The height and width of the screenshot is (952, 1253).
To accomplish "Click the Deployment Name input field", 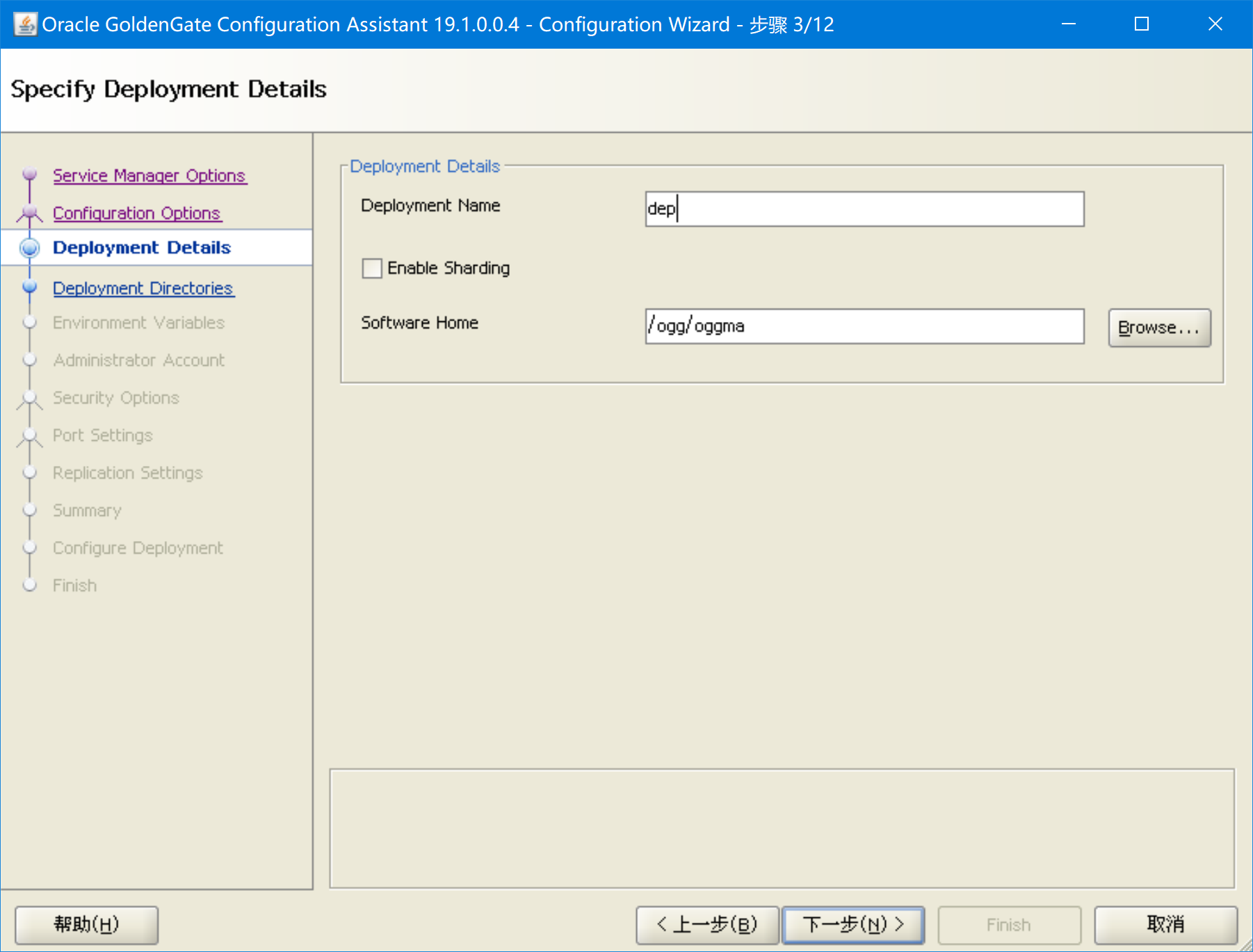I will click(x=864, y=209).
